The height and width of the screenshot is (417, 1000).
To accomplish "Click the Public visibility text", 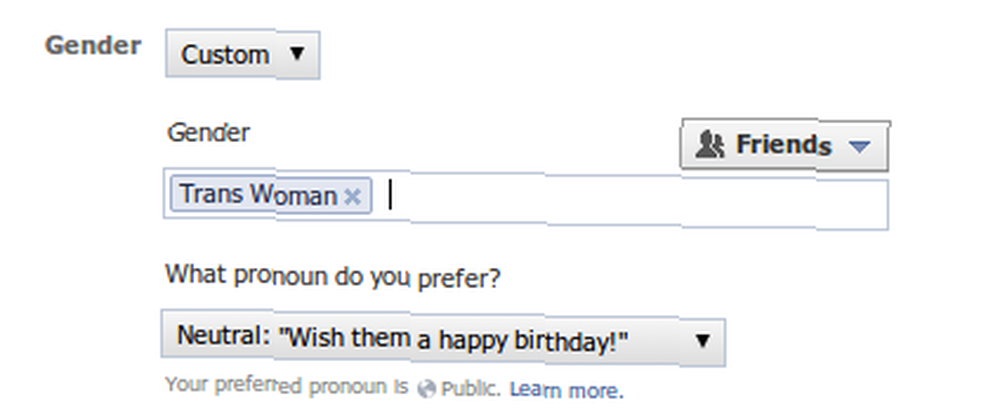I will tap(471, 388).
